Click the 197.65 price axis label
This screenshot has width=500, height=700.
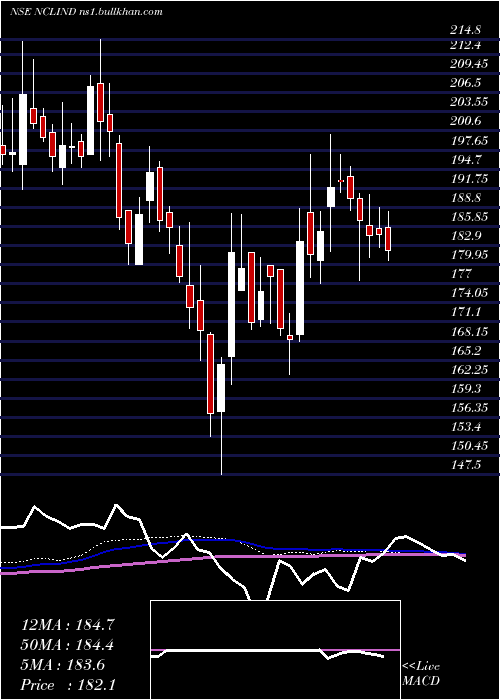pos(469,141)
